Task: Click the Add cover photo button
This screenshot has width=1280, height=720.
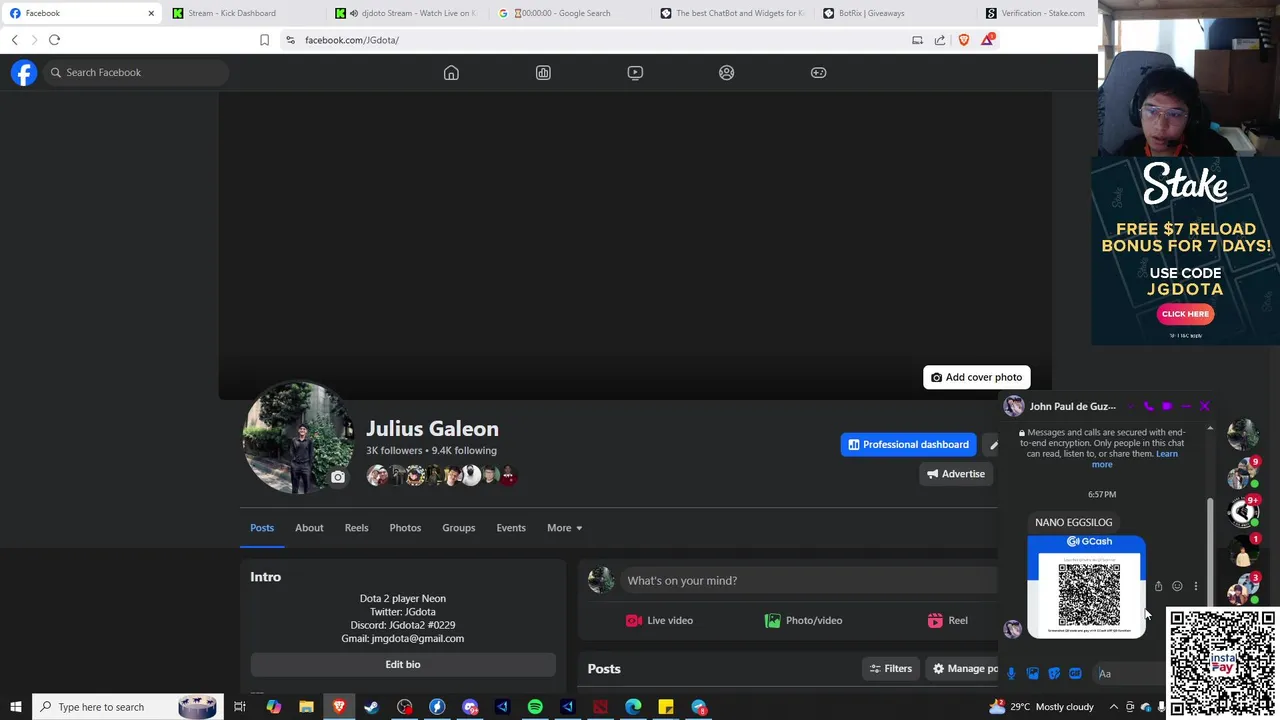Action: pyautogui.click(x=976, y=377)
